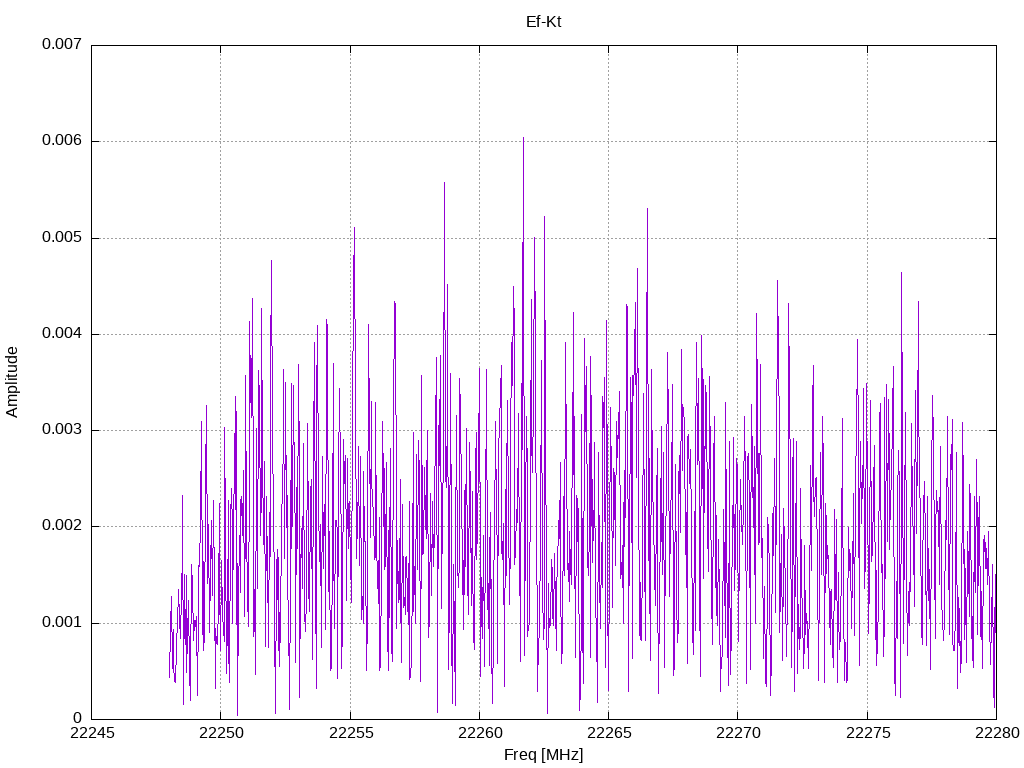The image size is (1024, 768).
Task: Select y-axis tick label 0.006
Action: pos(62,140)
